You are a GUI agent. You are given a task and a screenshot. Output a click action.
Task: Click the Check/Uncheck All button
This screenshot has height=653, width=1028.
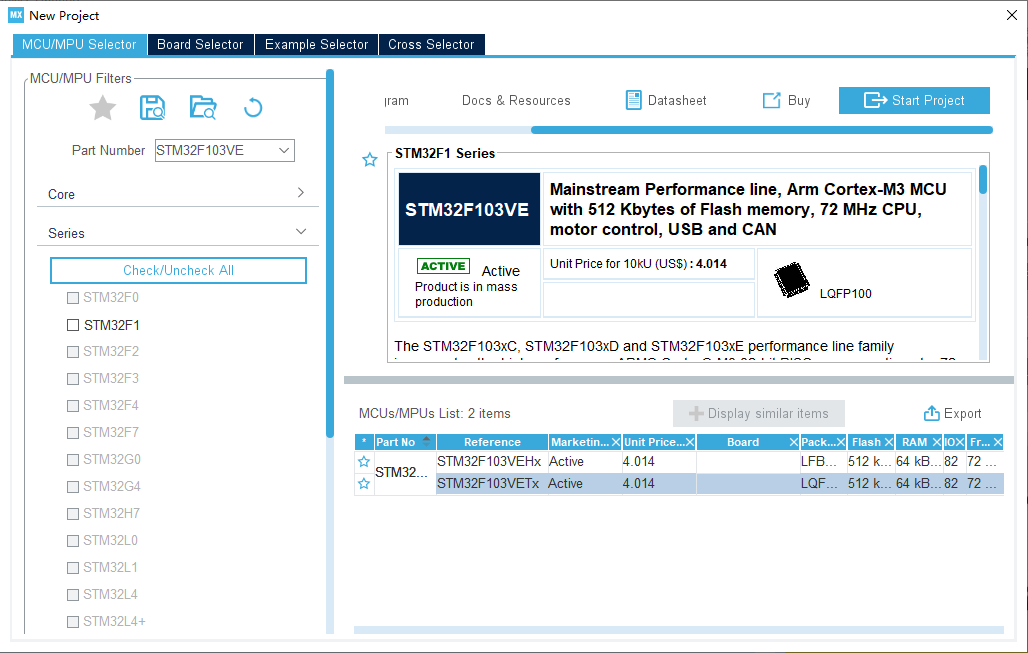(178, 270)
